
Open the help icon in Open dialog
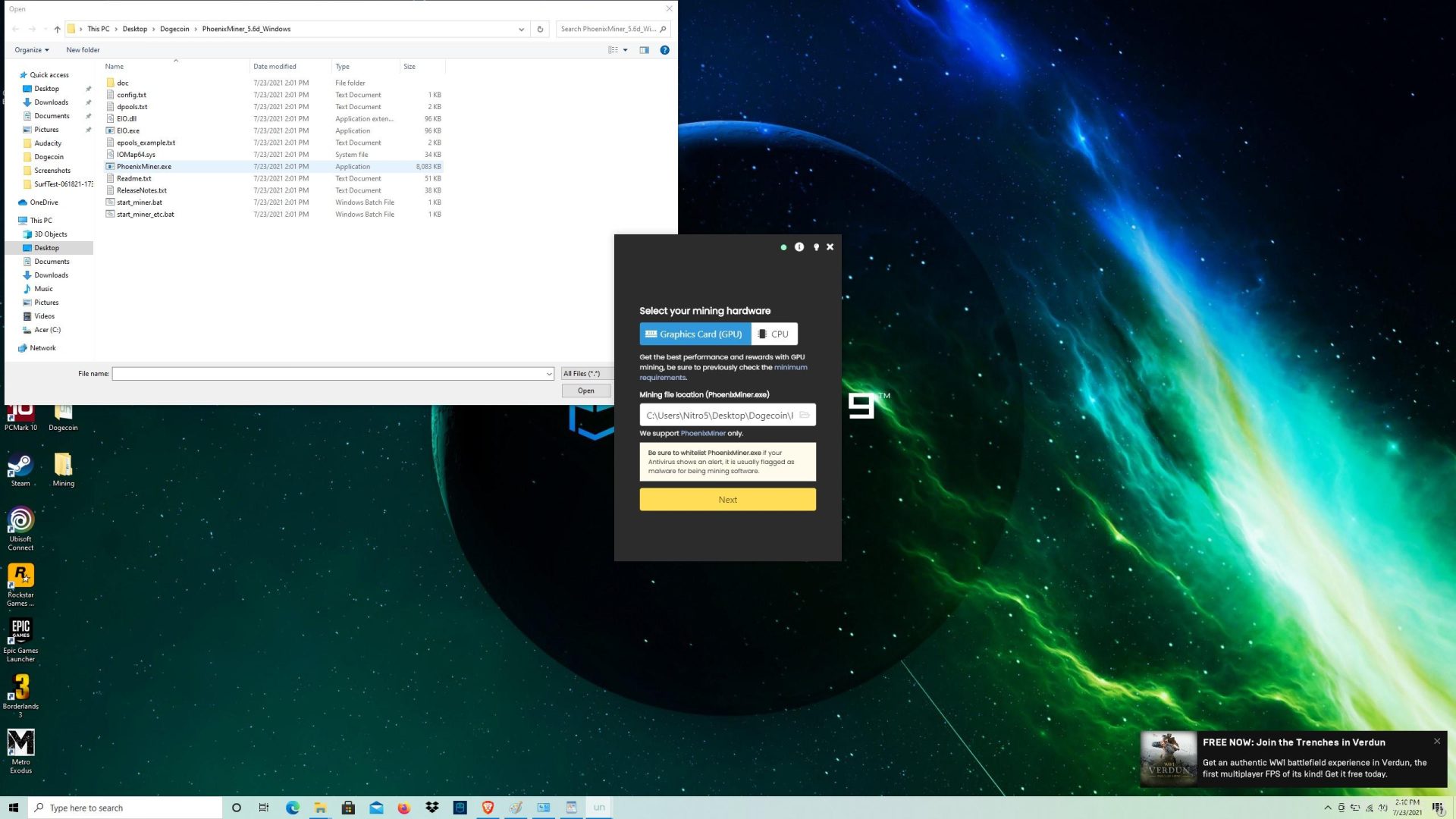click(x=664, y=50)
